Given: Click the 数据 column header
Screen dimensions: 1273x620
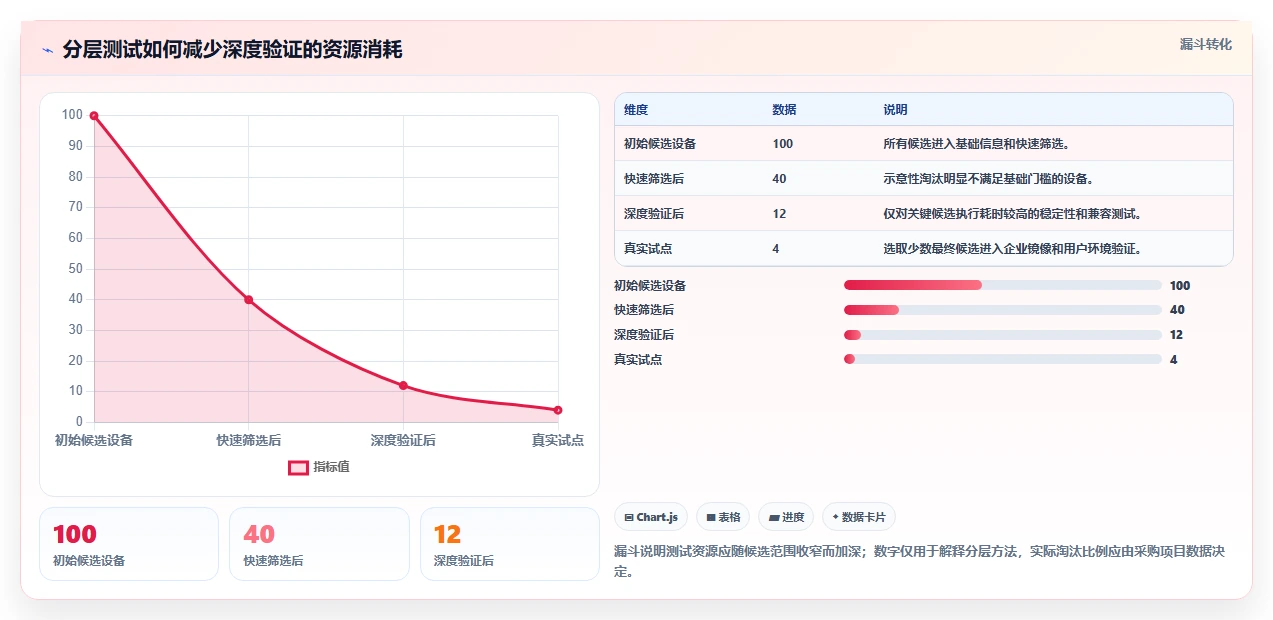Looking at the screenshot, I should (x=785, y=110).
